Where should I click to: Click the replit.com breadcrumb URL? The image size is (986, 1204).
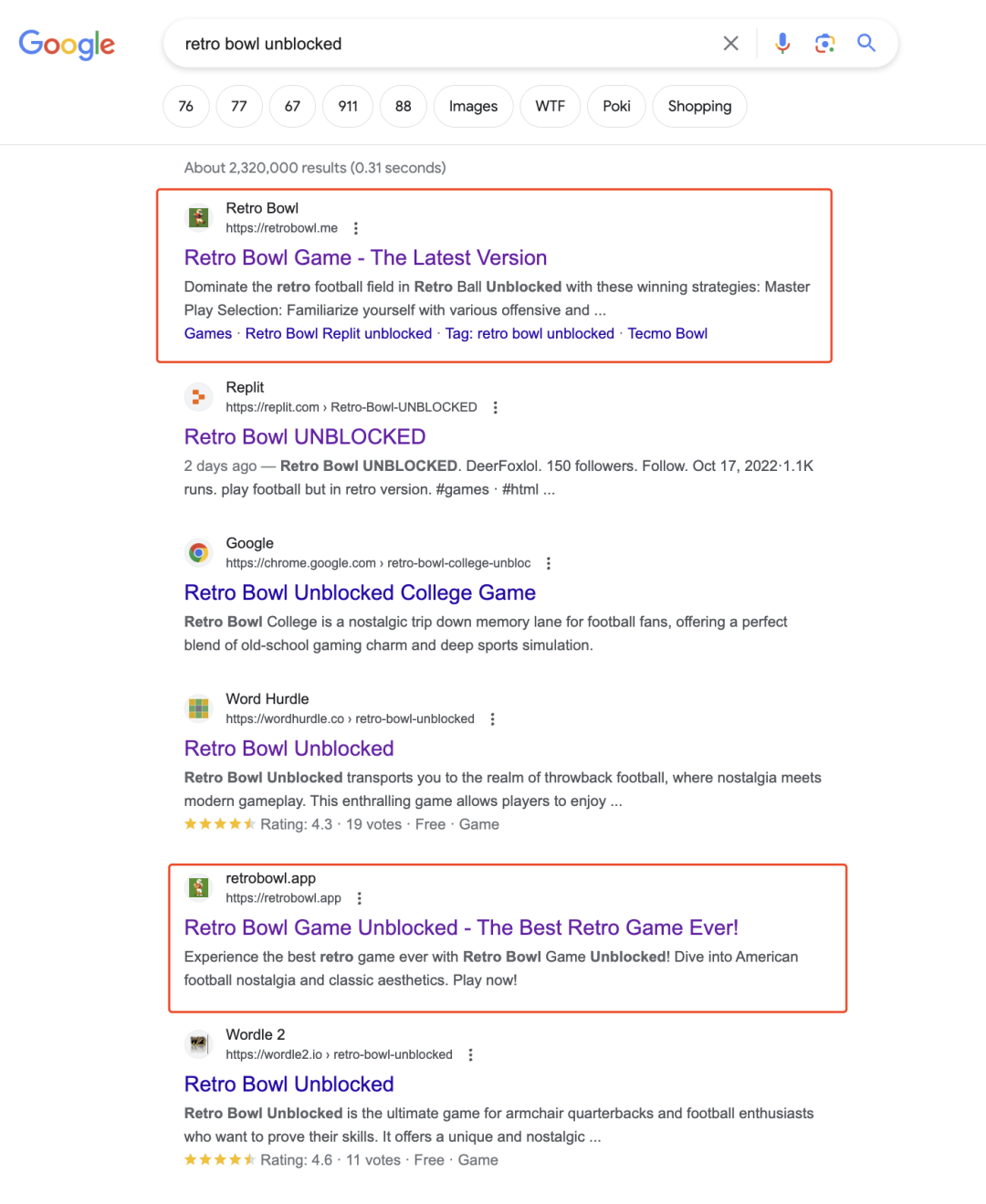351,407
